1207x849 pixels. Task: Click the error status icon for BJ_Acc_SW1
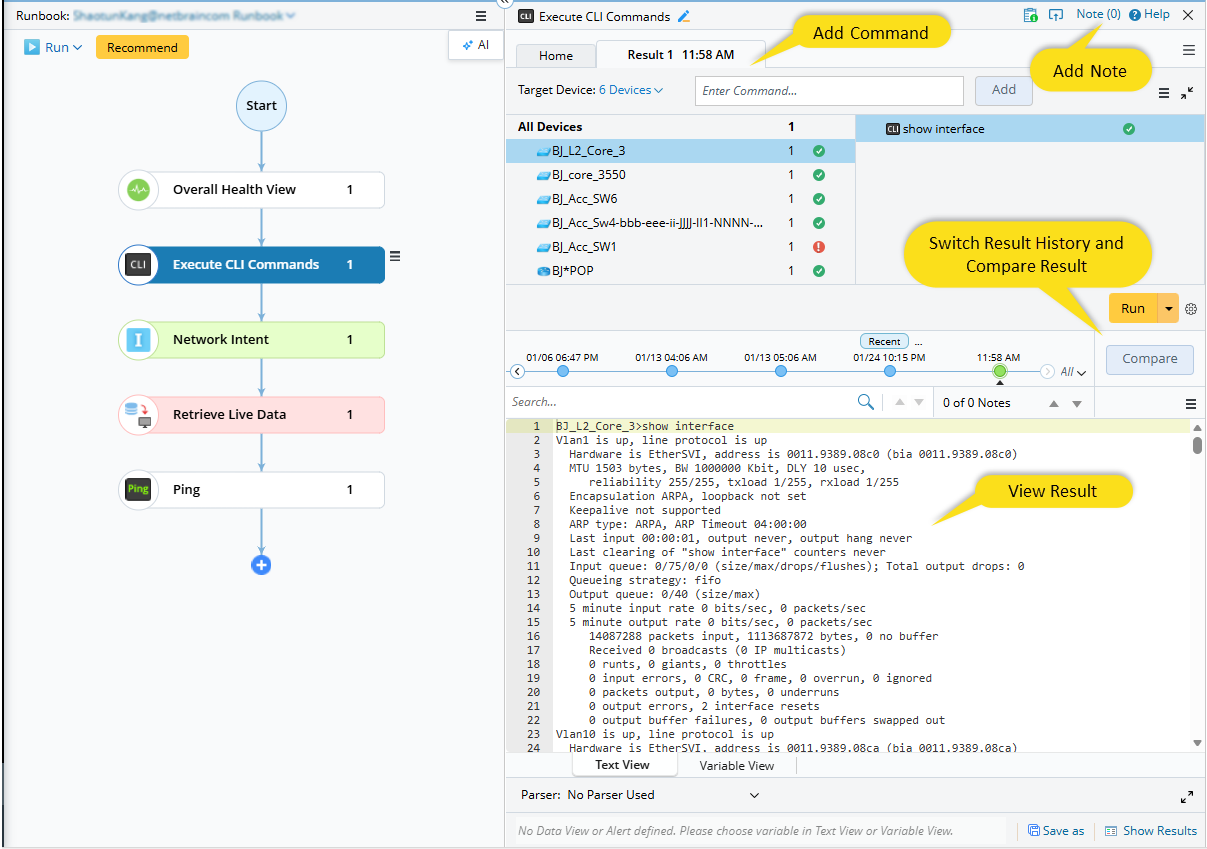[819, 247]
